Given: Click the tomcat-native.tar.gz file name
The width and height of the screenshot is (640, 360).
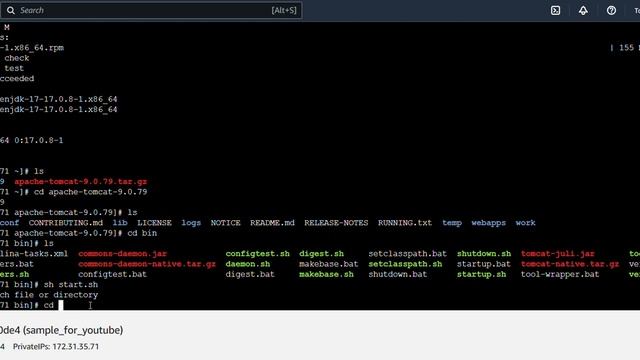Looking at the screenshot, I should (570, 264).
